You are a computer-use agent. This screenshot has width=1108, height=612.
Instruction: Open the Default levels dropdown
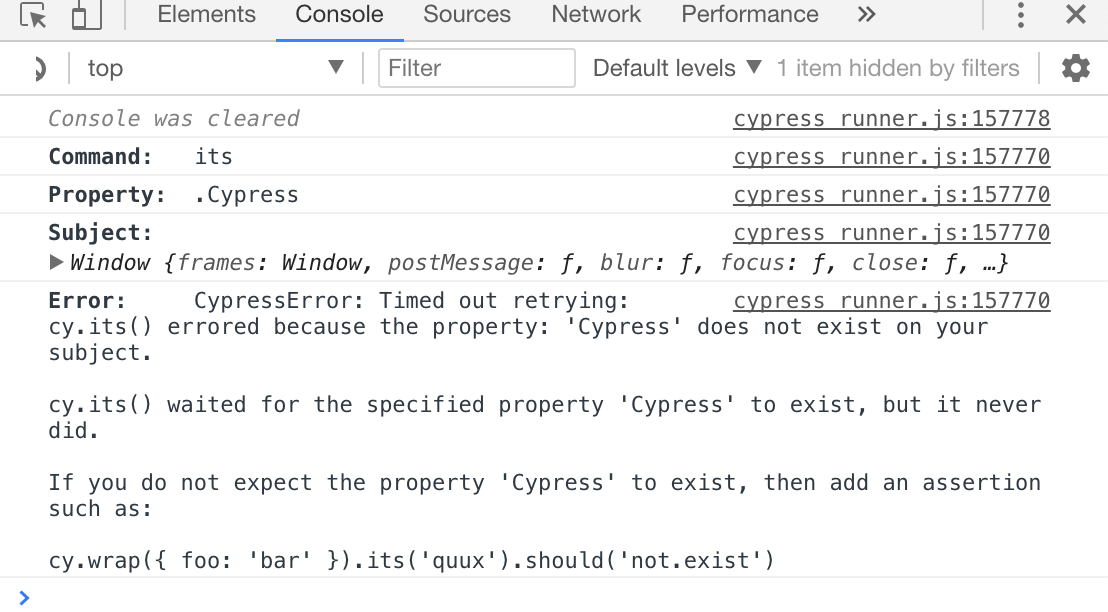click(x=677, y=68)
